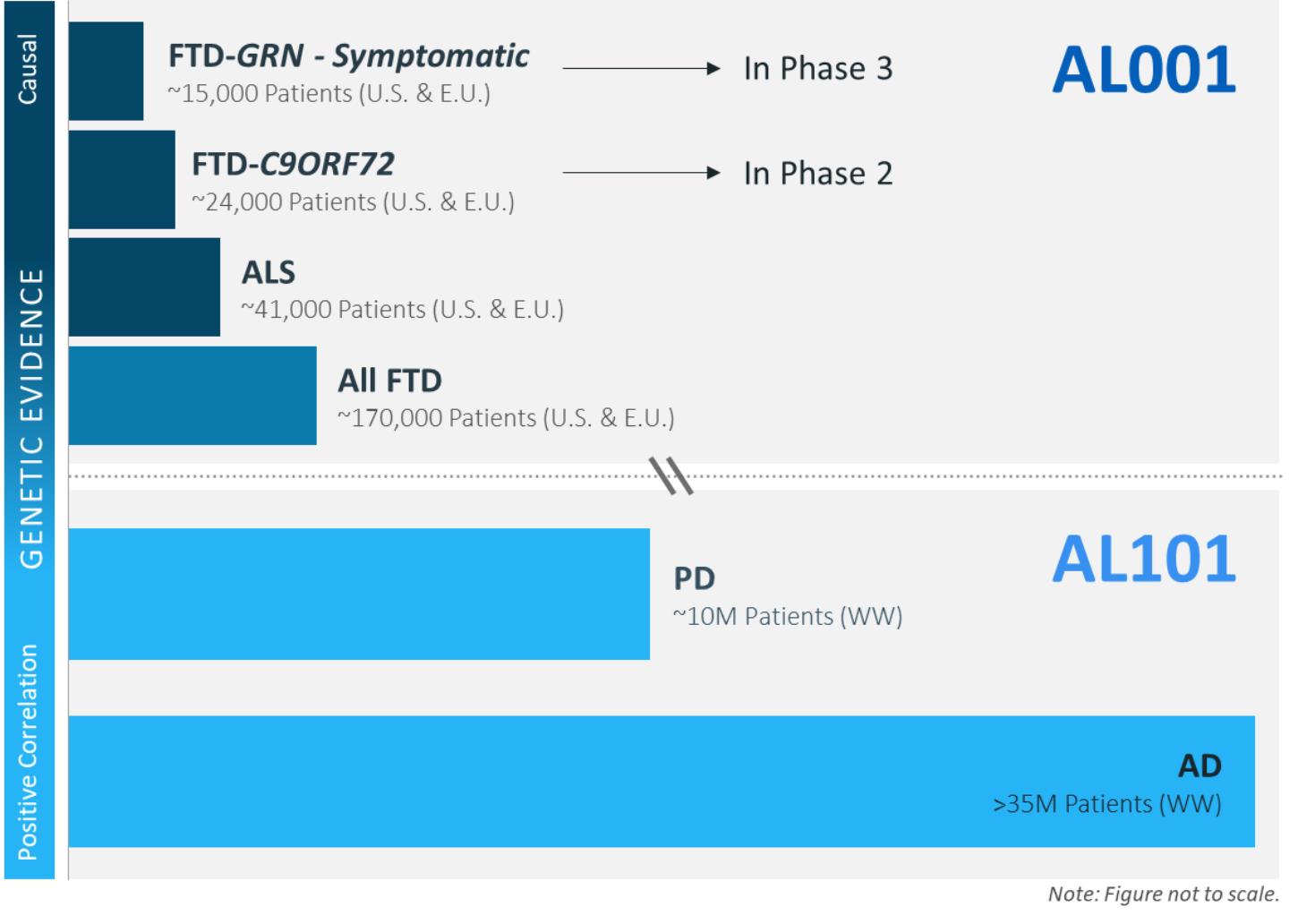Click the arrow pointing to In Phase 2
The width and height of the screenshot is (1298, 924).
[641, 173]
